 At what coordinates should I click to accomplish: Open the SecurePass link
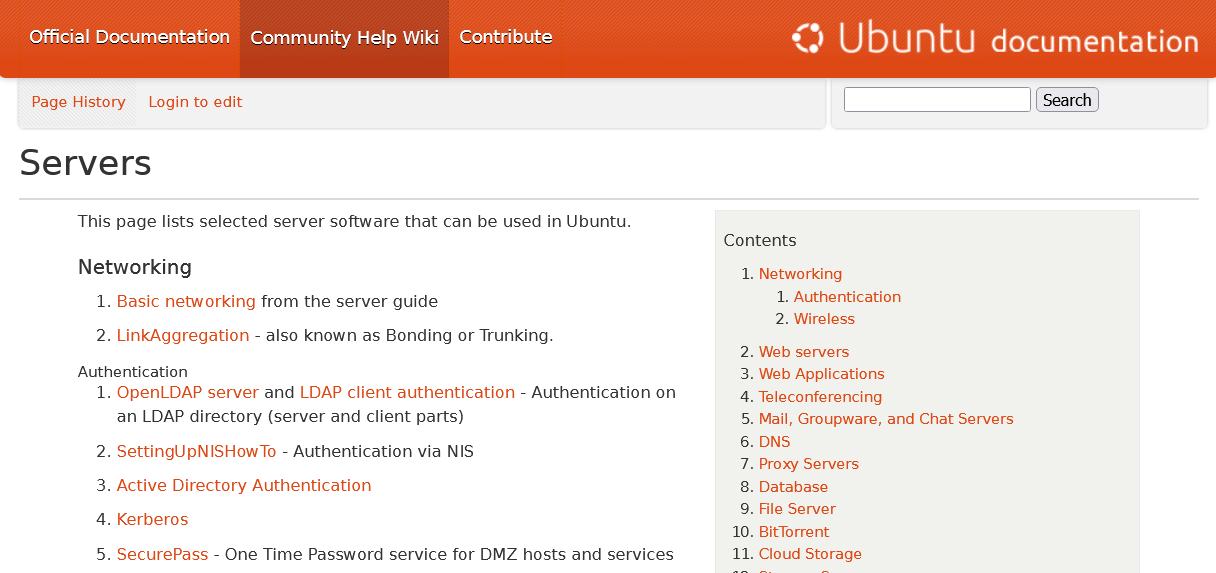click(162, 554)
